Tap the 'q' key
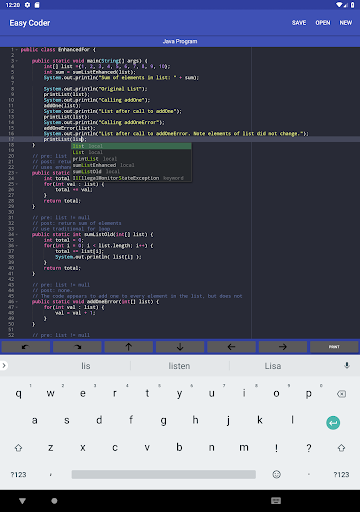The width and height of the screenshot is (360, 512). (x=18, y=394)
